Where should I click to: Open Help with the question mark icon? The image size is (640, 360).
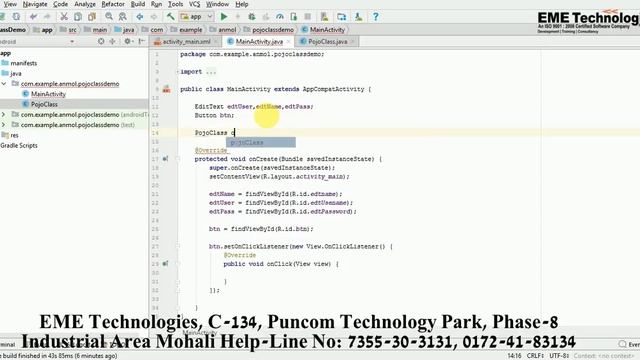[x=376, y=17]
